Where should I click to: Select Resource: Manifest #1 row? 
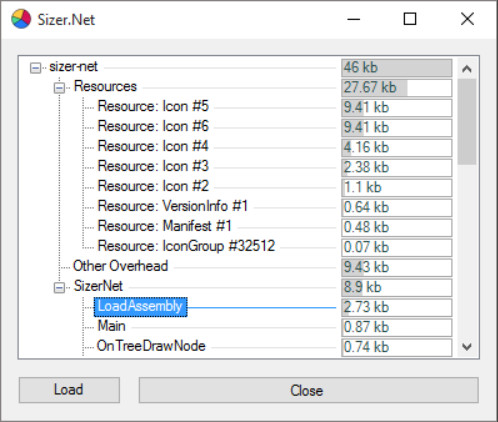point(165,226)
